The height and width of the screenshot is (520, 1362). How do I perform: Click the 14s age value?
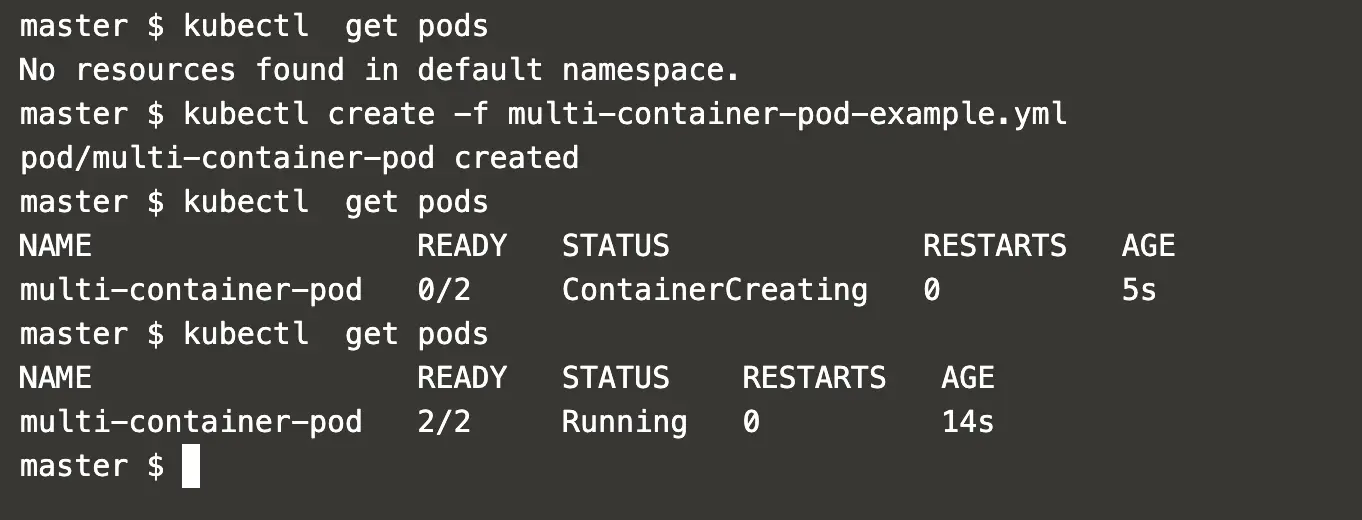click(x=967, y=422)
